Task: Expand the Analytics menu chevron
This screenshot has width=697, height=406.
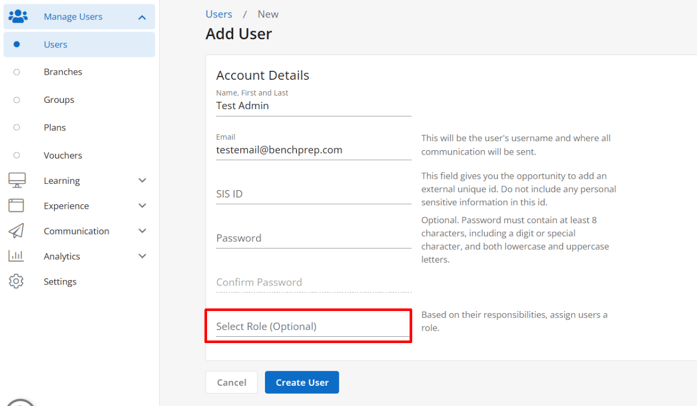Action: pos(142,256)
